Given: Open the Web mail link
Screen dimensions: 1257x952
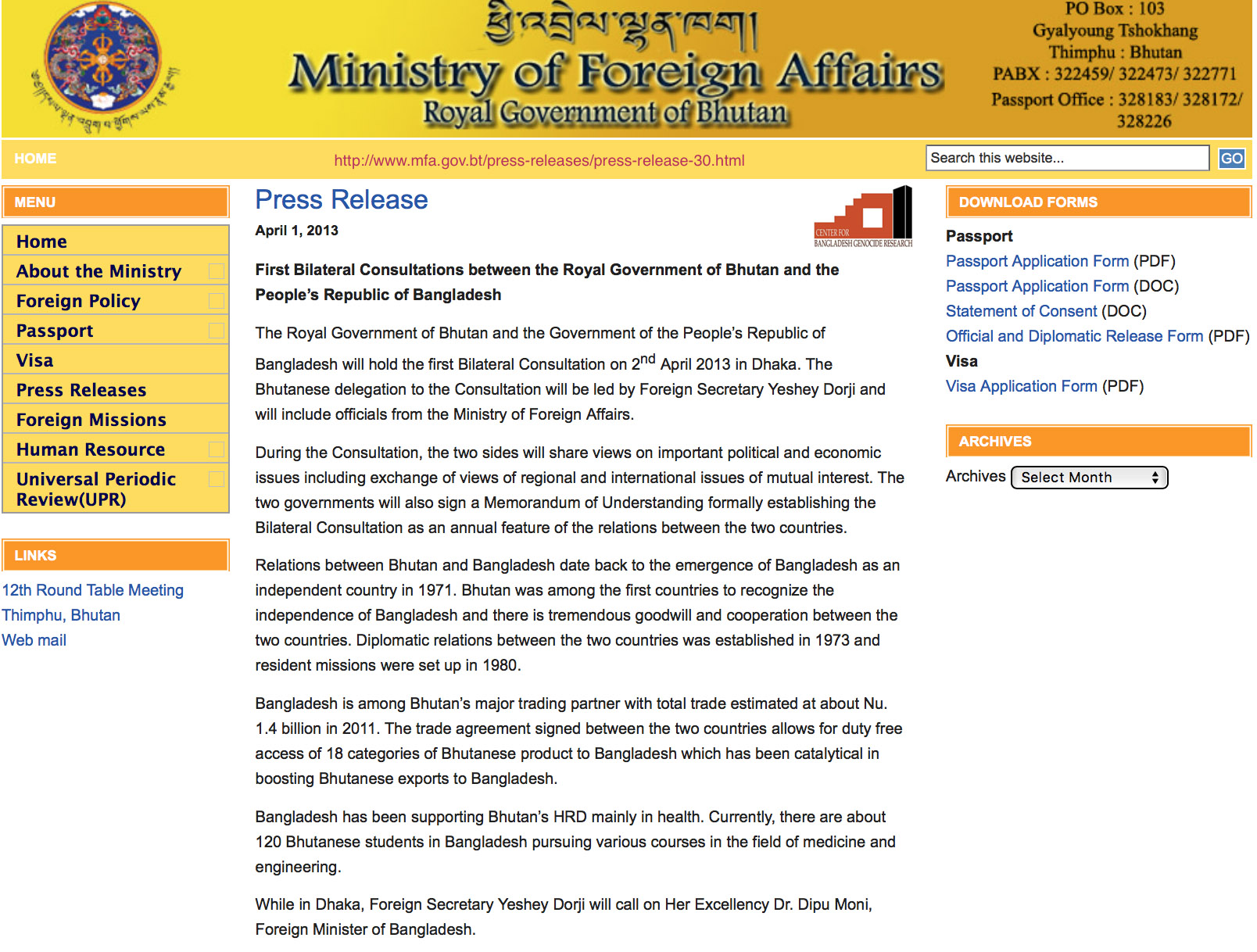Looking at the screenshot, I should click(34, 640).
